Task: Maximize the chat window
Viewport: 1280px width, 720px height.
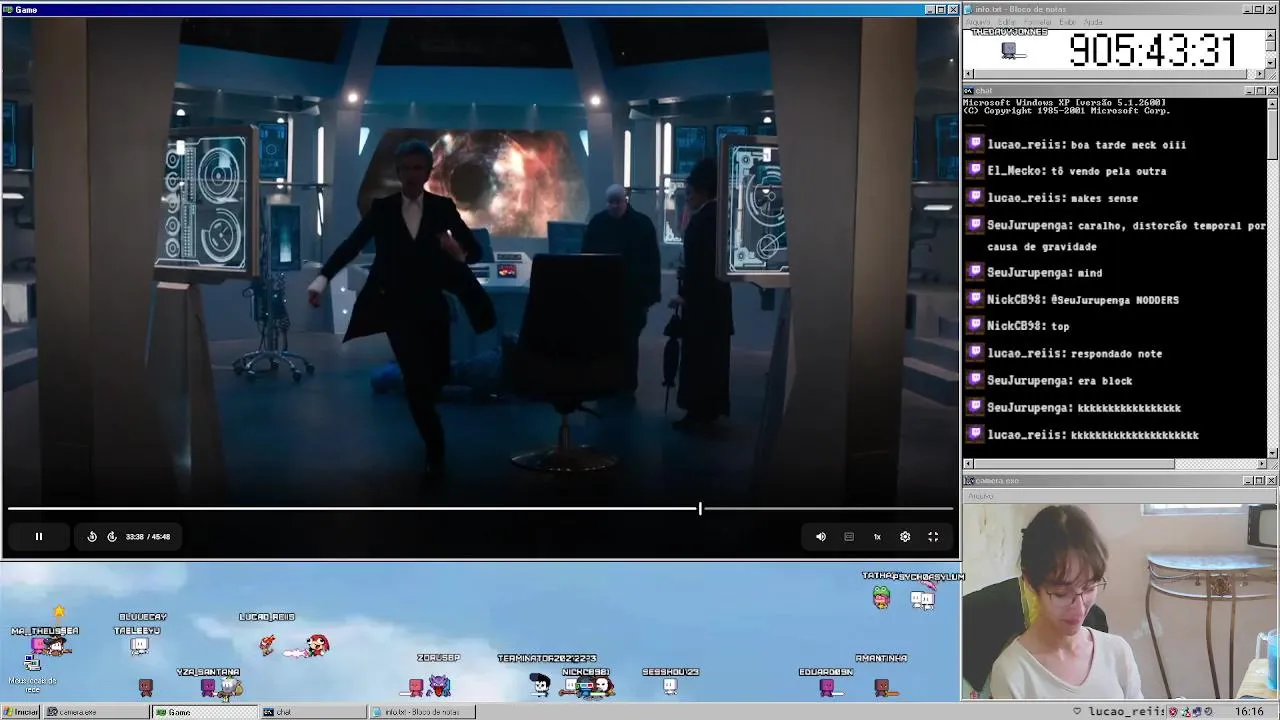Action: pyautogui.click(x=1260, y=91)
